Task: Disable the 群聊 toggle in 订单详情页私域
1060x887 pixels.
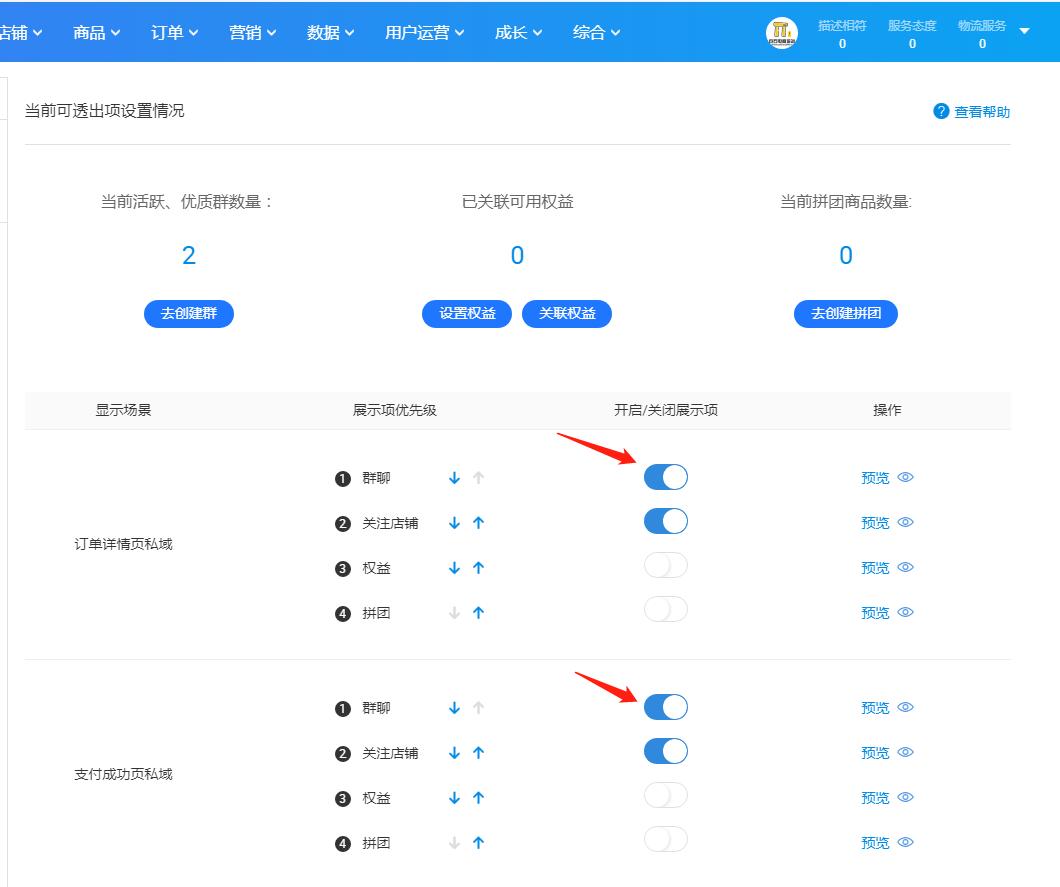Action: [665, 477]
